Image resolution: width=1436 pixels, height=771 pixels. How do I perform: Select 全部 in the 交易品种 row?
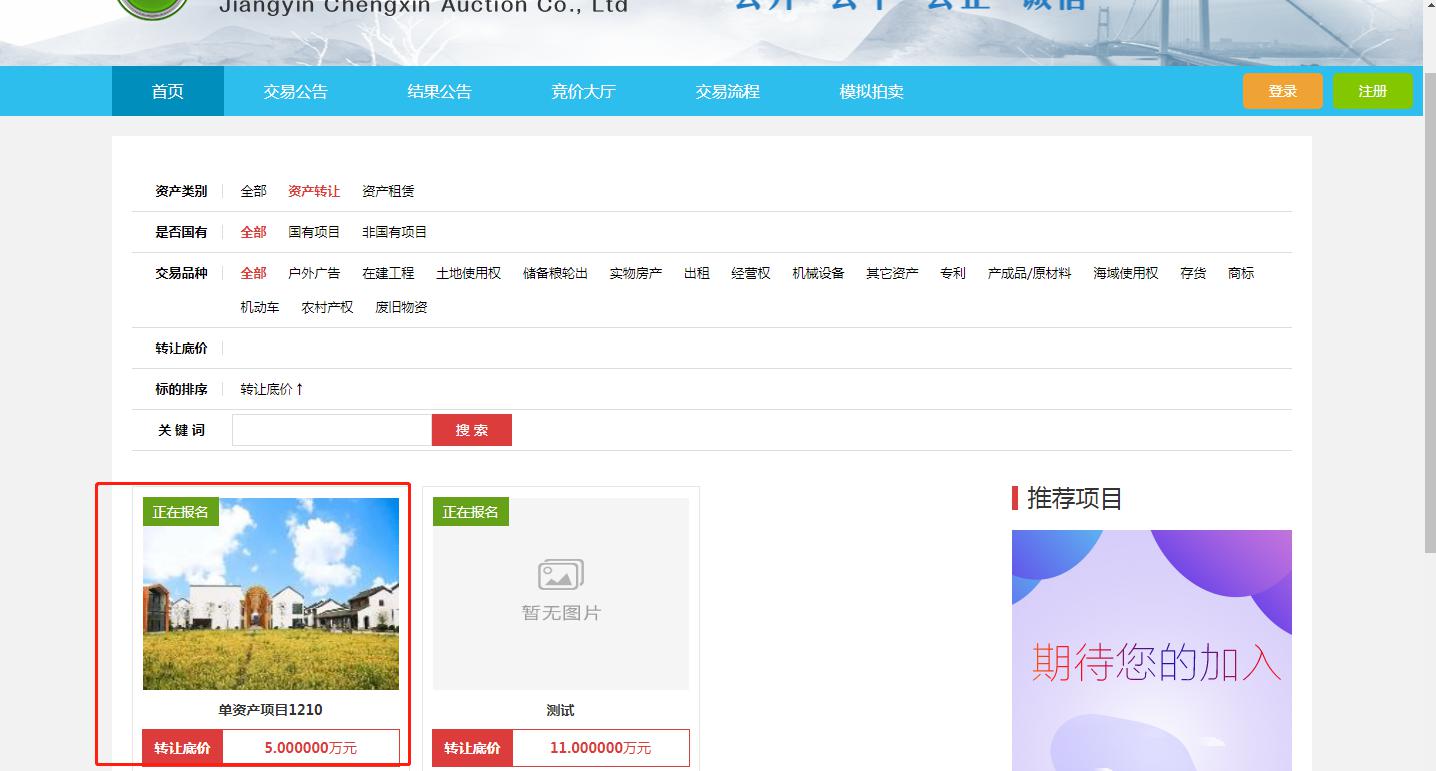click(x=254, y=273)
